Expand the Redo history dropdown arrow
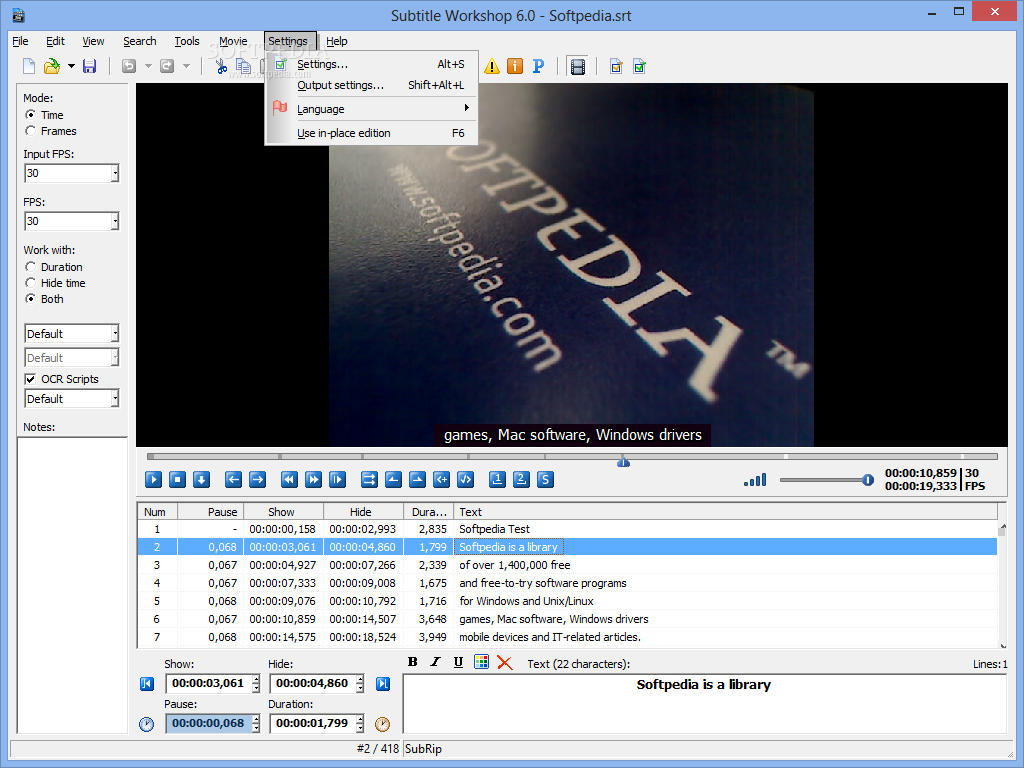1024x768 pixels. (186, 66)
